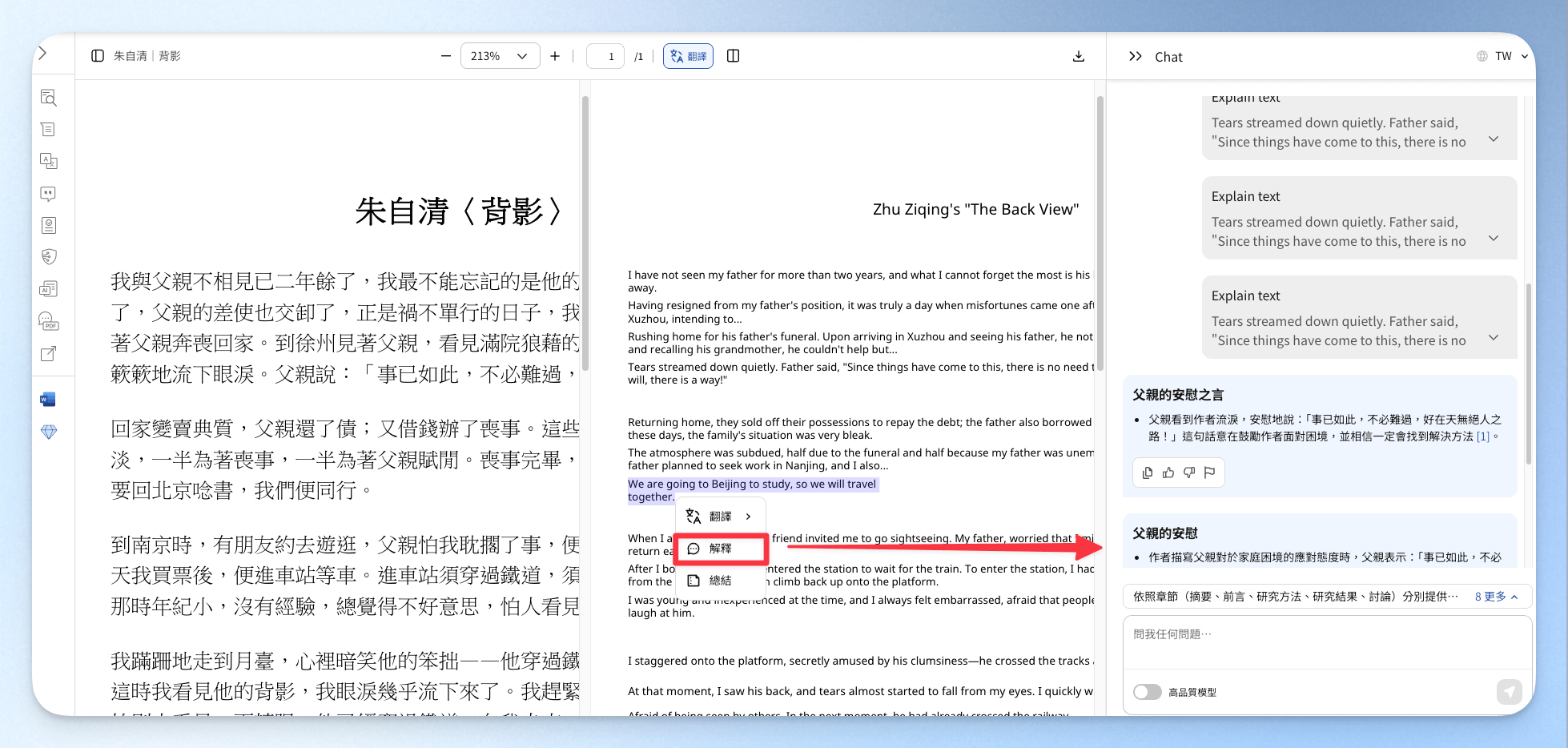Choose 總結 in the context menu
The height and width of the screenshot is (748, 1568).
pyautogui.click(x=721, y=581)
